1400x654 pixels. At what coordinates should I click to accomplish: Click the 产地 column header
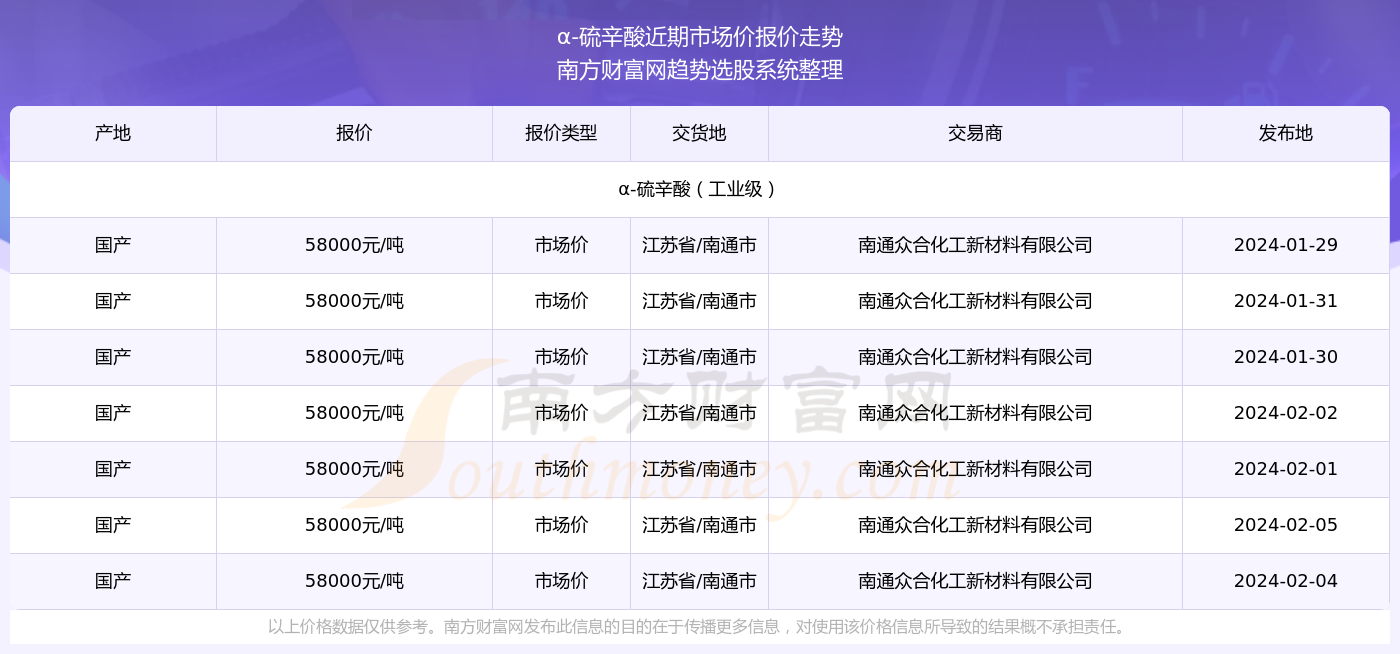pos(113,133)
